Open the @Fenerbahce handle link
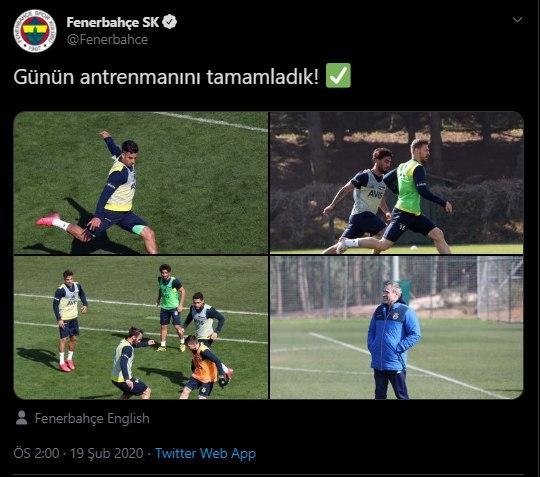 107,40
